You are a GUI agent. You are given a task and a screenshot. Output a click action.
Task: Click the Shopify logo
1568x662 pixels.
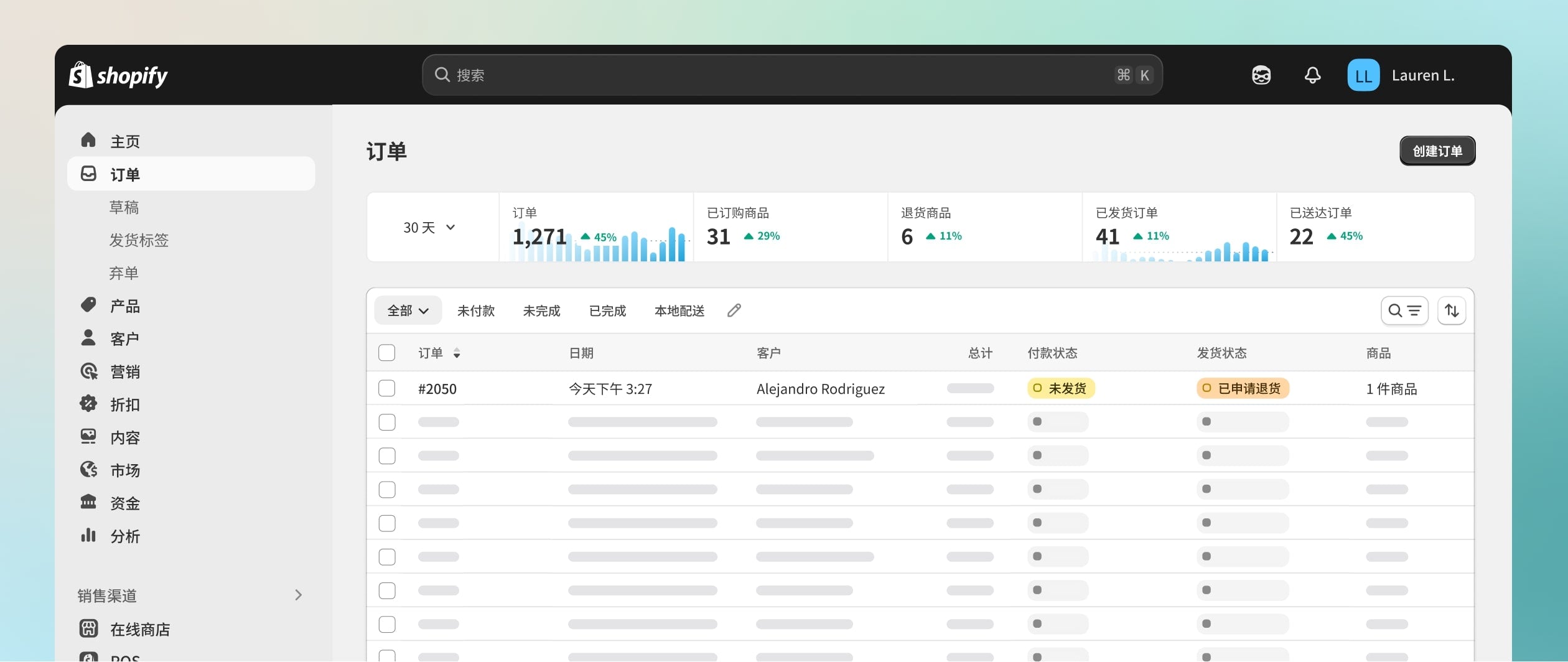pos(118,75)
